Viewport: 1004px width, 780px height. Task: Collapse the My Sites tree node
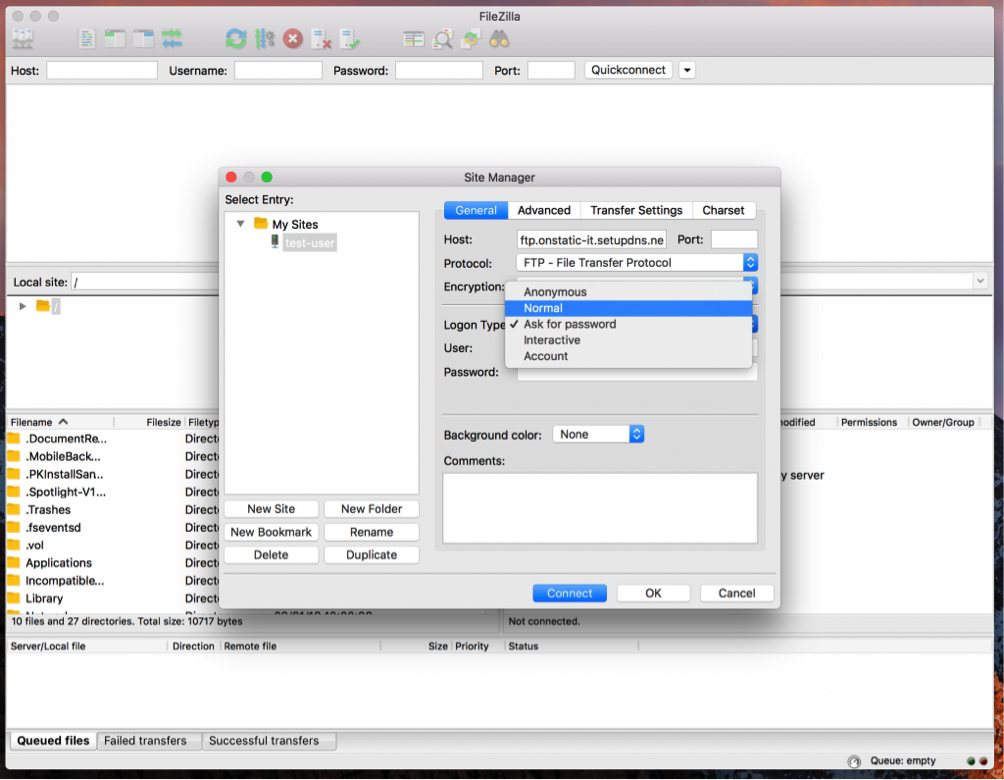pos(240,224)
